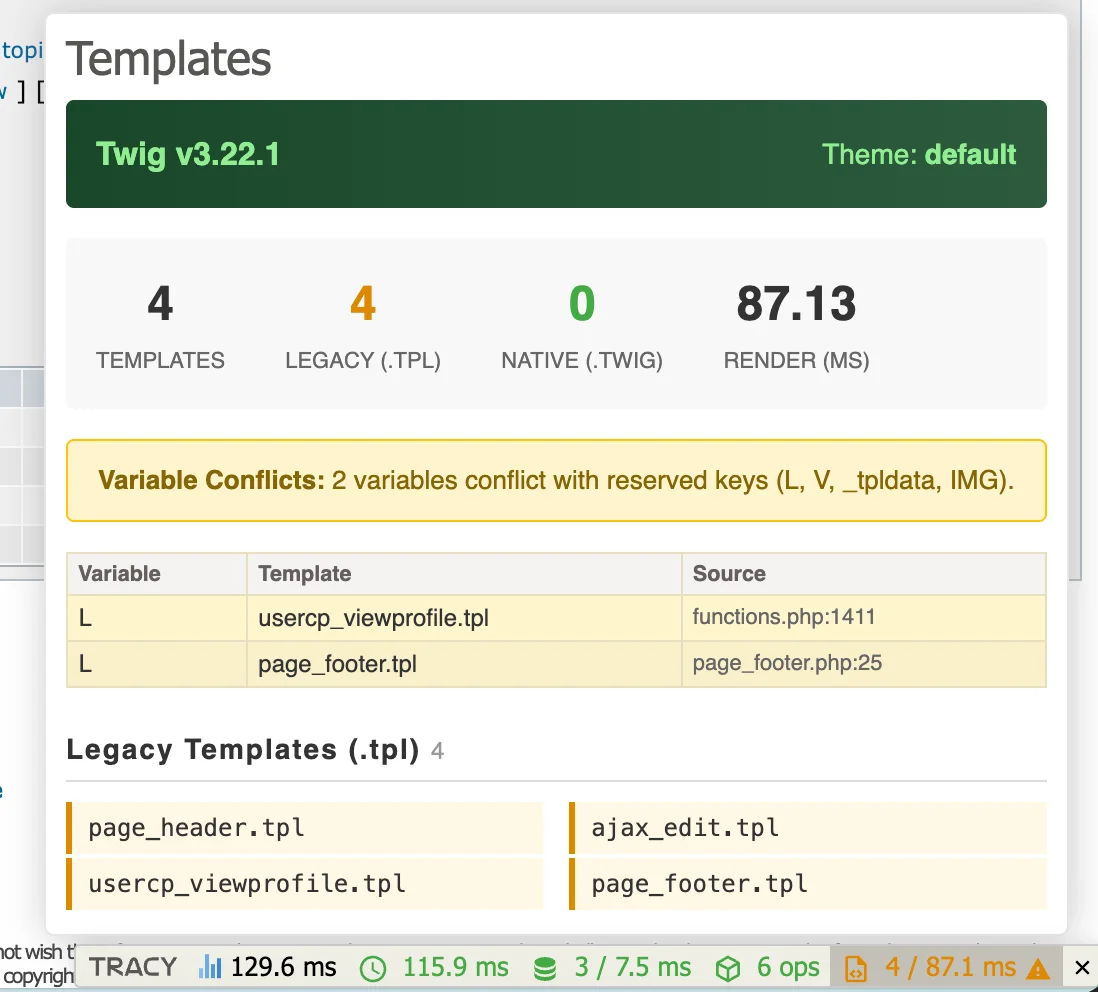1098x992 pixels.
Task: Open the 3 / 7.5 ms database panel
Action: pyautogui.click(x=611, y=967)
